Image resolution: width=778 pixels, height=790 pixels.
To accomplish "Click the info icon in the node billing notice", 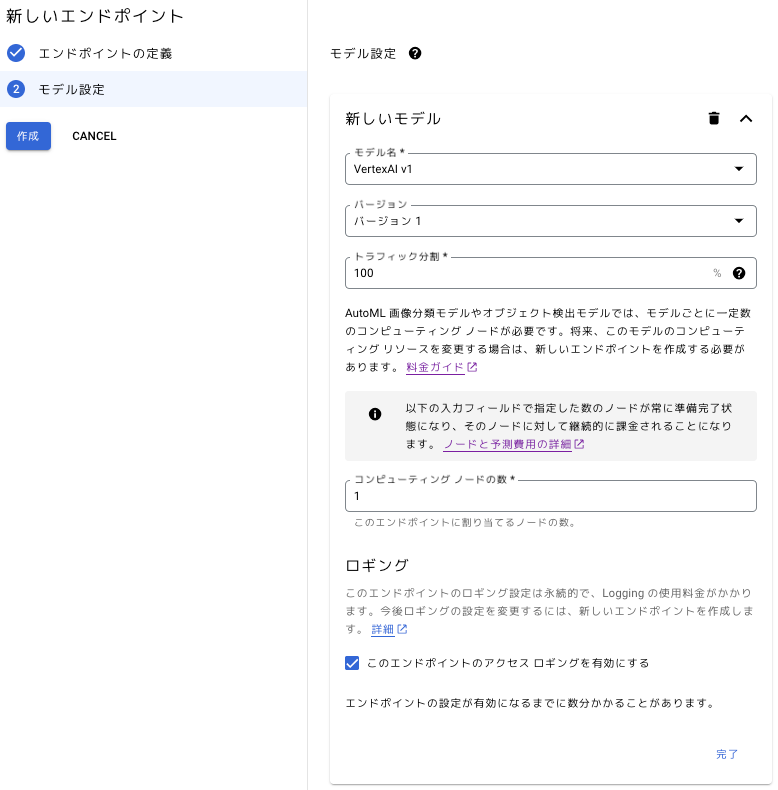I will [375, 414].
